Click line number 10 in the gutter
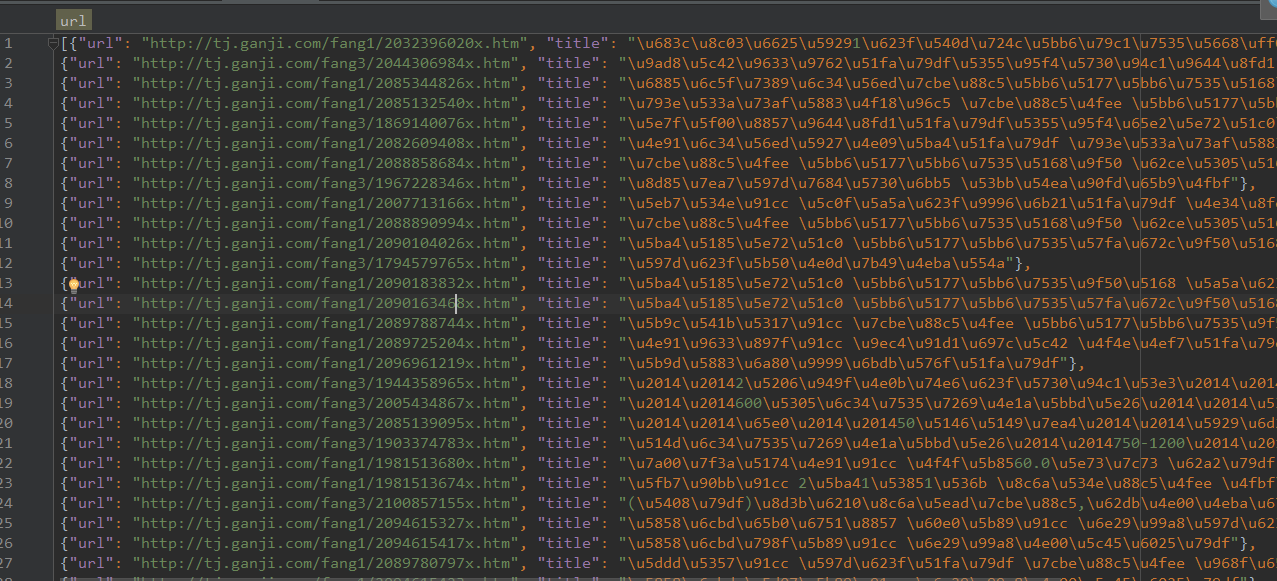Viewport: 1277px width, 581px height. (8, 223)
